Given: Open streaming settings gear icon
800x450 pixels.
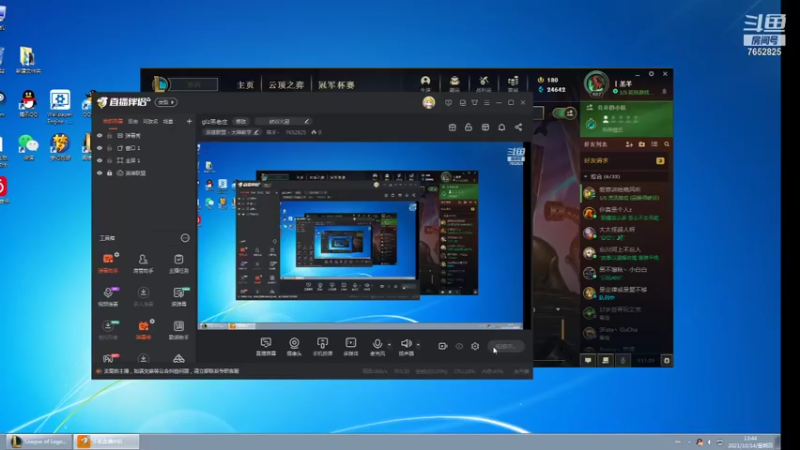Looking at the screenshot, I should [x=475, y=346].
